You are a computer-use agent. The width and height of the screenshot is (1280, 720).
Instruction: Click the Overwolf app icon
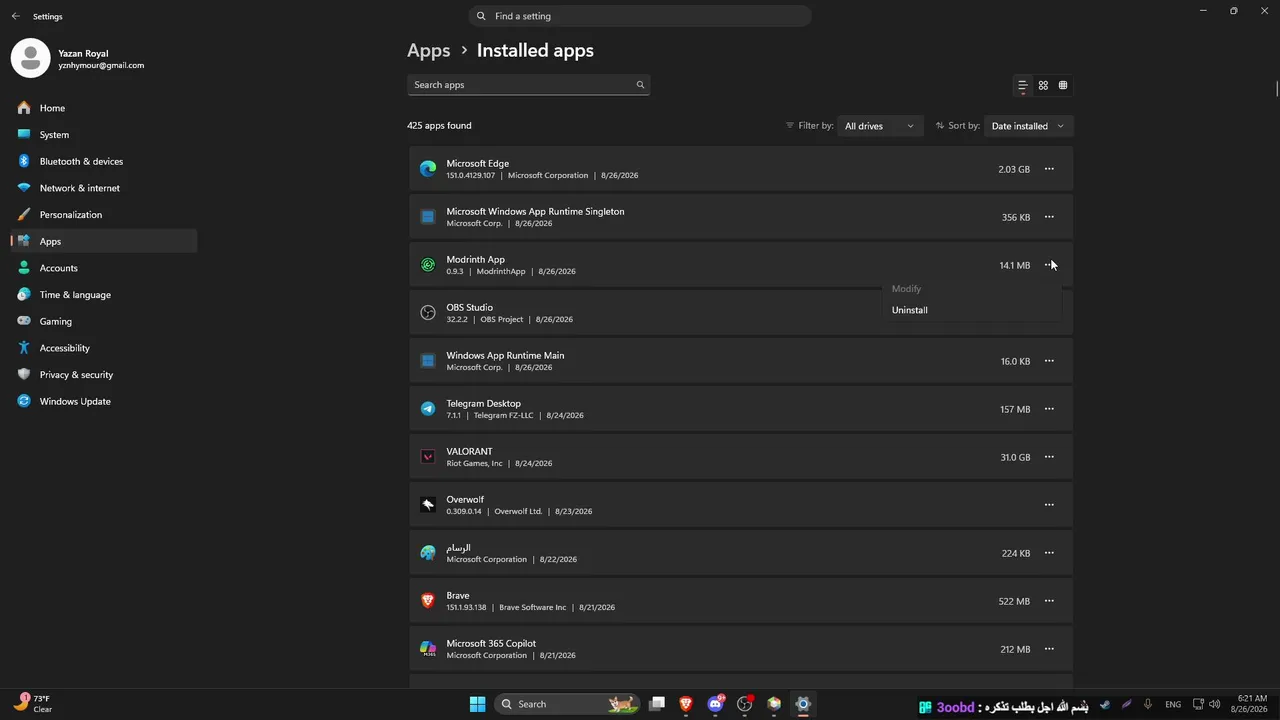click(x=428, y=505)
